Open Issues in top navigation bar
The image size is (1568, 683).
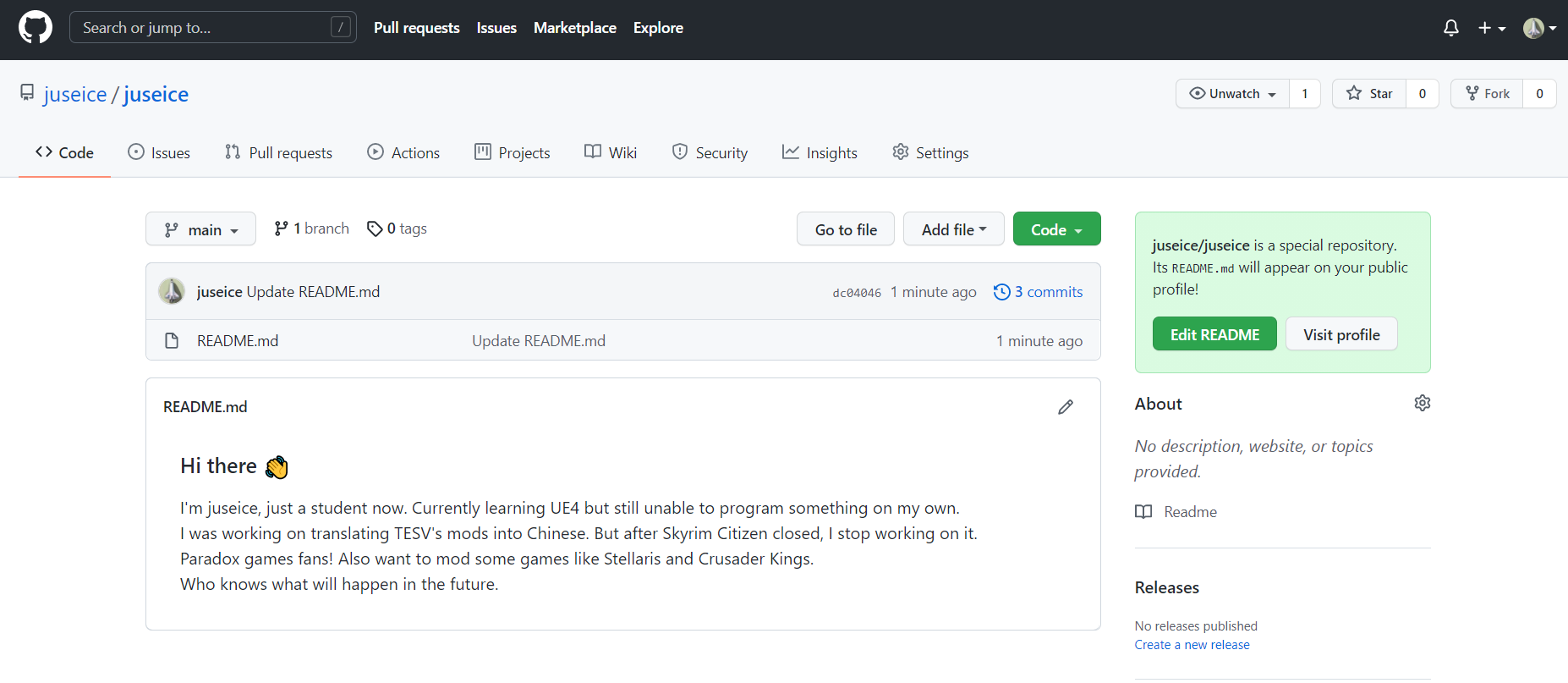496,28
